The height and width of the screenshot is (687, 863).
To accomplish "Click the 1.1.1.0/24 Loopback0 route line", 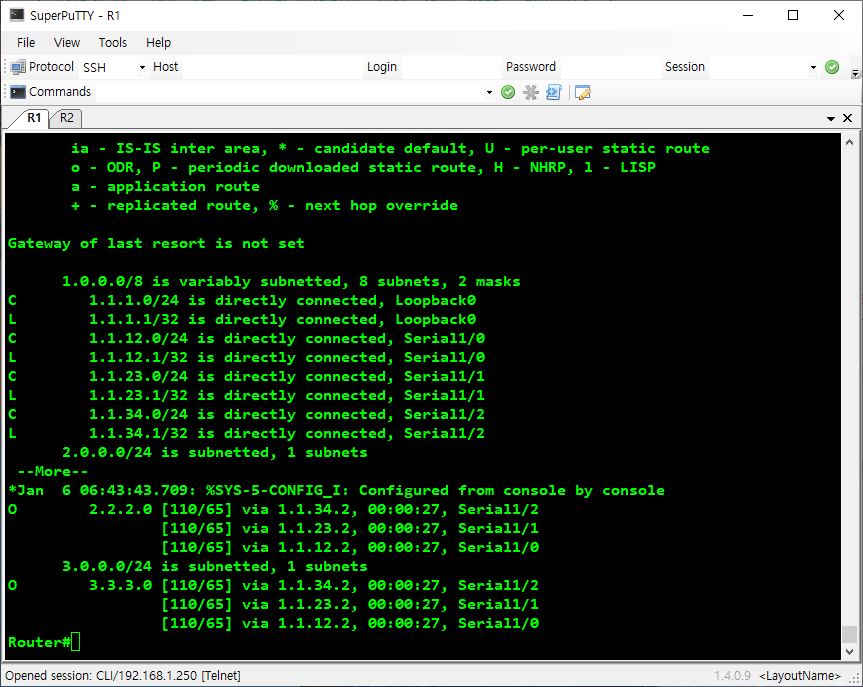I will (x=242, y=301).
